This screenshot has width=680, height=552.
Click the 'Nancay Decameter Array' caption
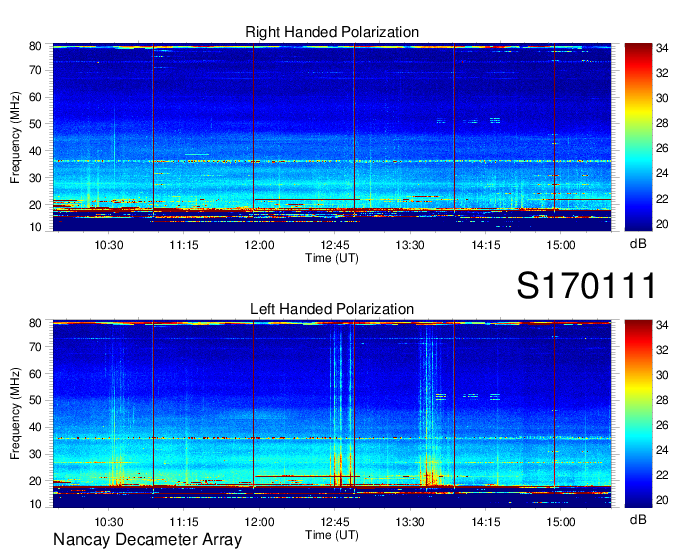click(147, 540)
